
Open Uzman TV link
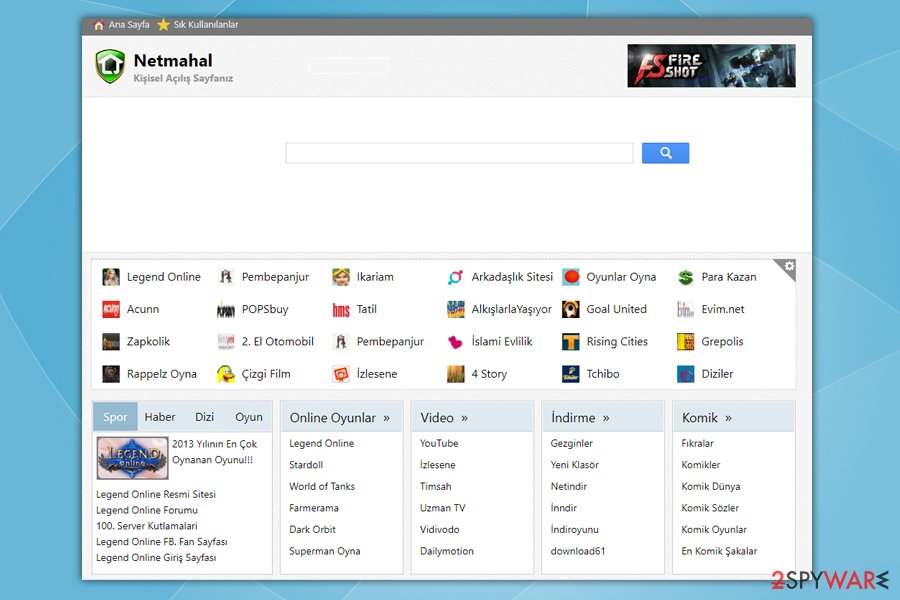(443, 508)
